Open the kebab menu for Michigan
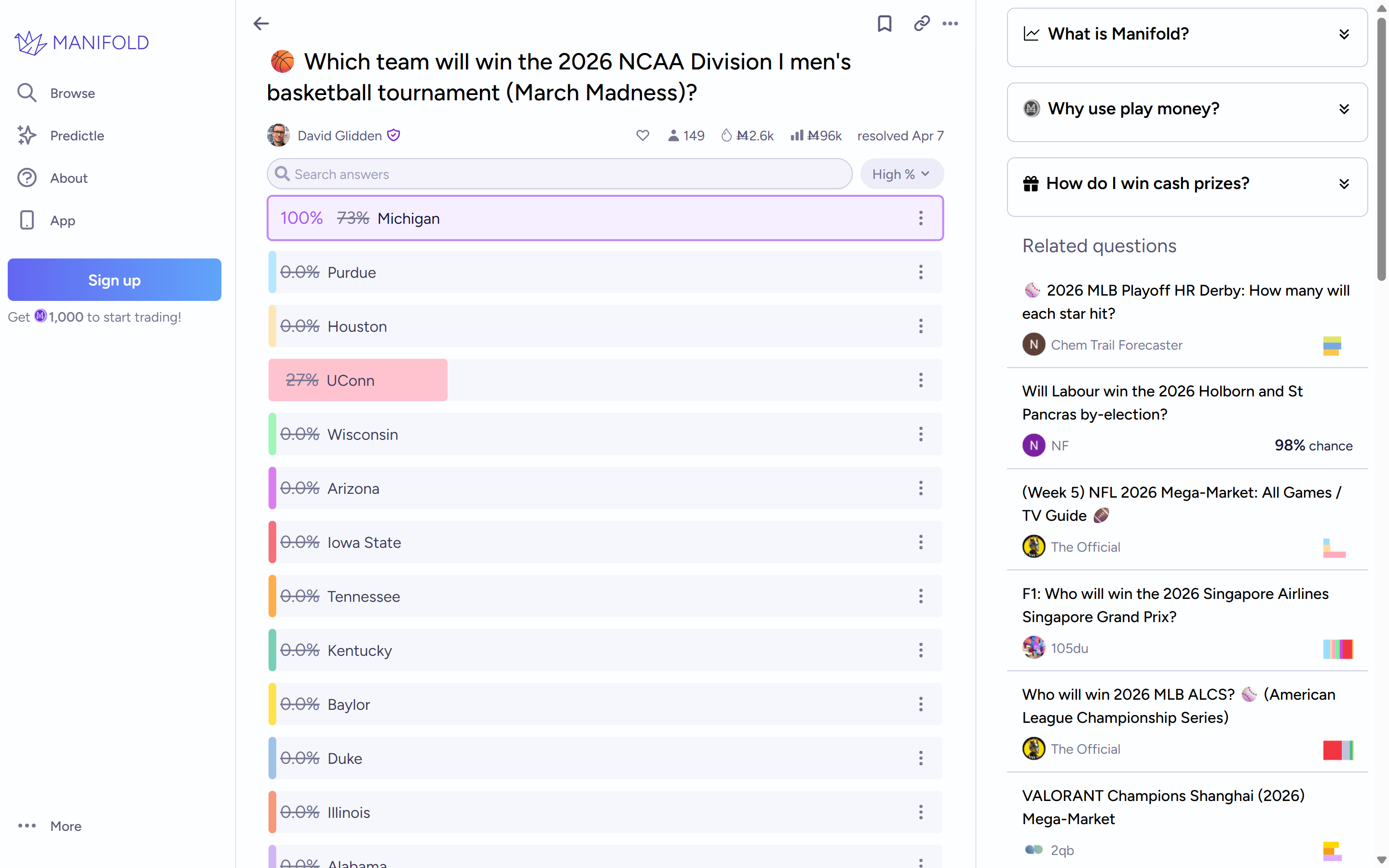 (x=921, y=218)
